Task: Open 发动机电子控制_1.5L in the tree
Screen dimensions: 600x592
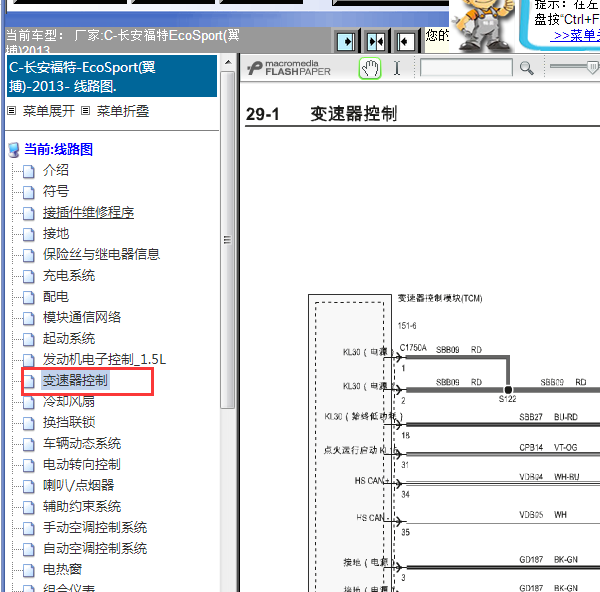Action: coord(104,359)
